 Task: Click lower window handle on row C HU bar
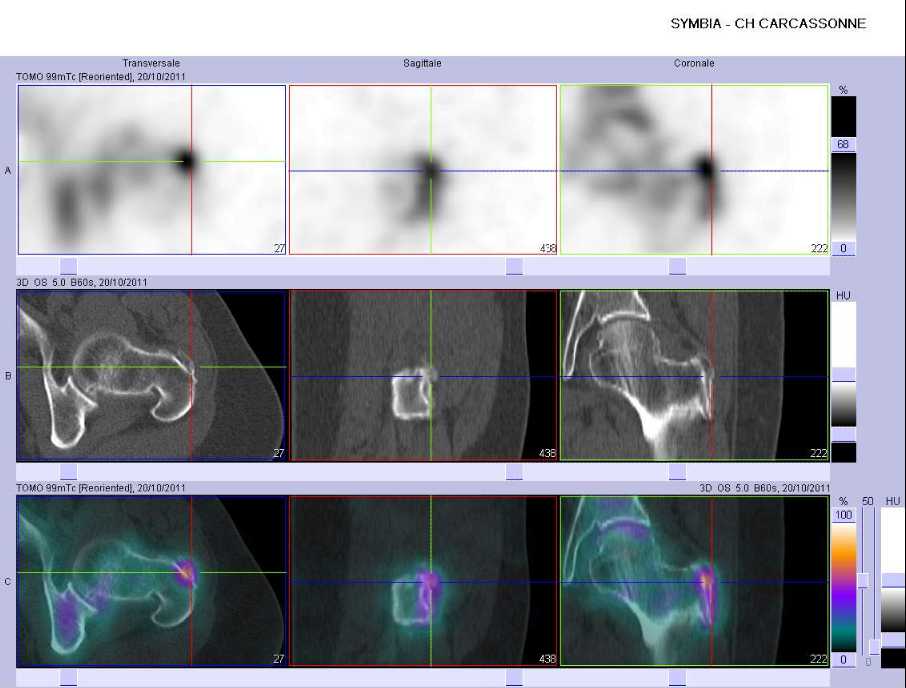893,640
